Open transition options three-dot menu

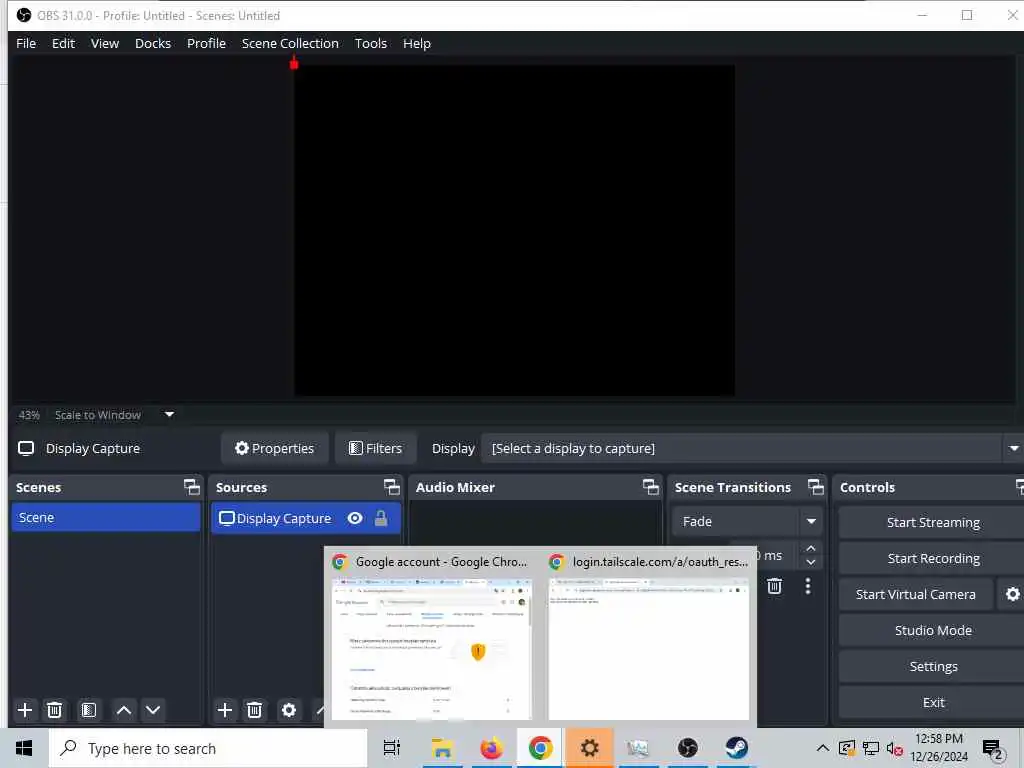[808, 586]
